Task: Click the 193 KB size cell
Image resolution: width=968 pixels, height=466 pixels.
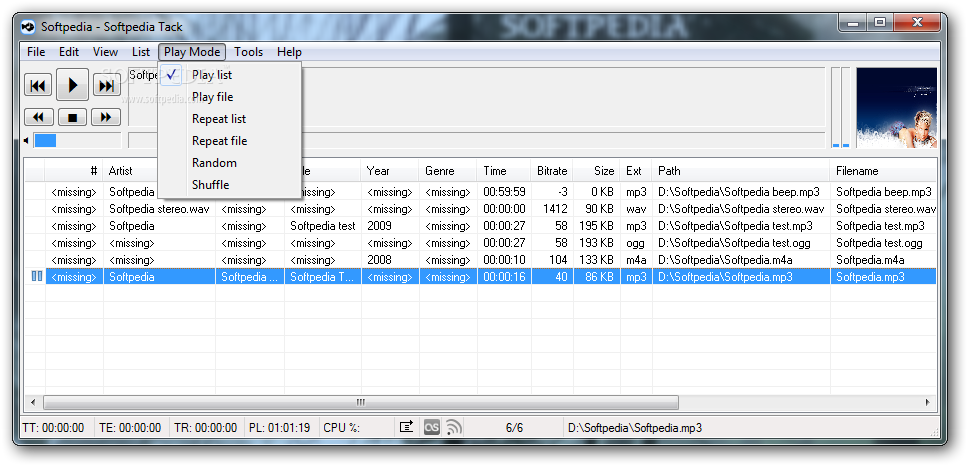Action: point(596,243)
